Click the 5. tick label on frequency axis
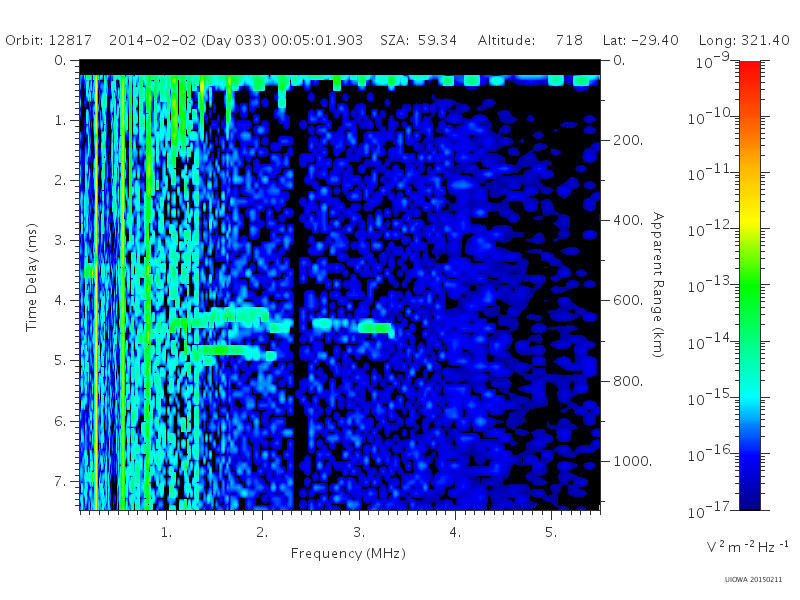Image resolution: width=800 pixels, height=600 pixels. click(x=551, y=532)
